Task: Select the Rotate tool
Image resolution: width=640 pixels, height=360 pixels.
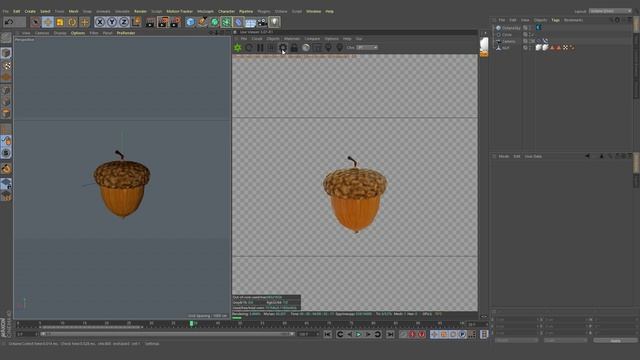Action: point(72,22)
